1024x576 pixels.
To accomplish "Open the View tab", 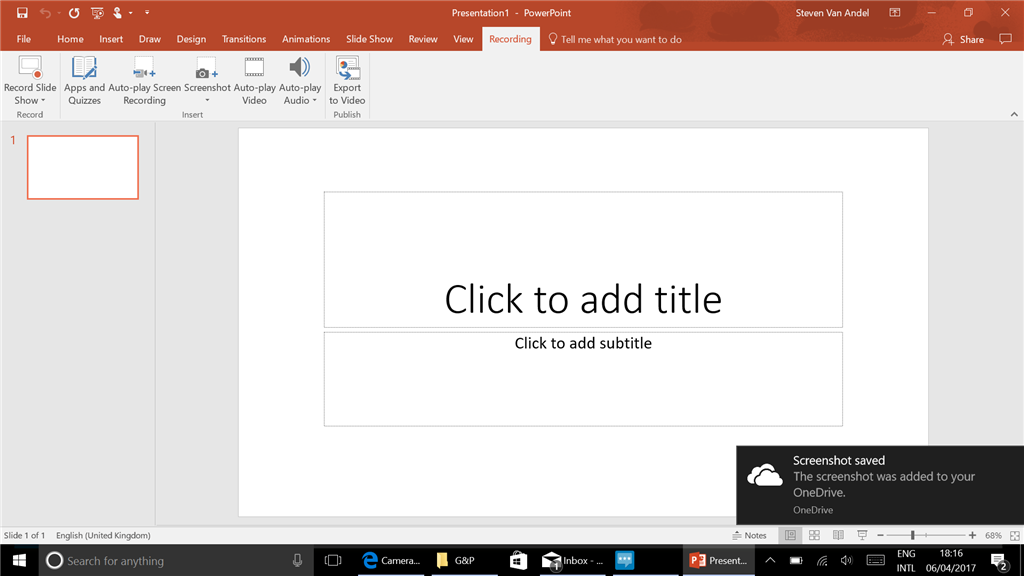I will (463, 39).
